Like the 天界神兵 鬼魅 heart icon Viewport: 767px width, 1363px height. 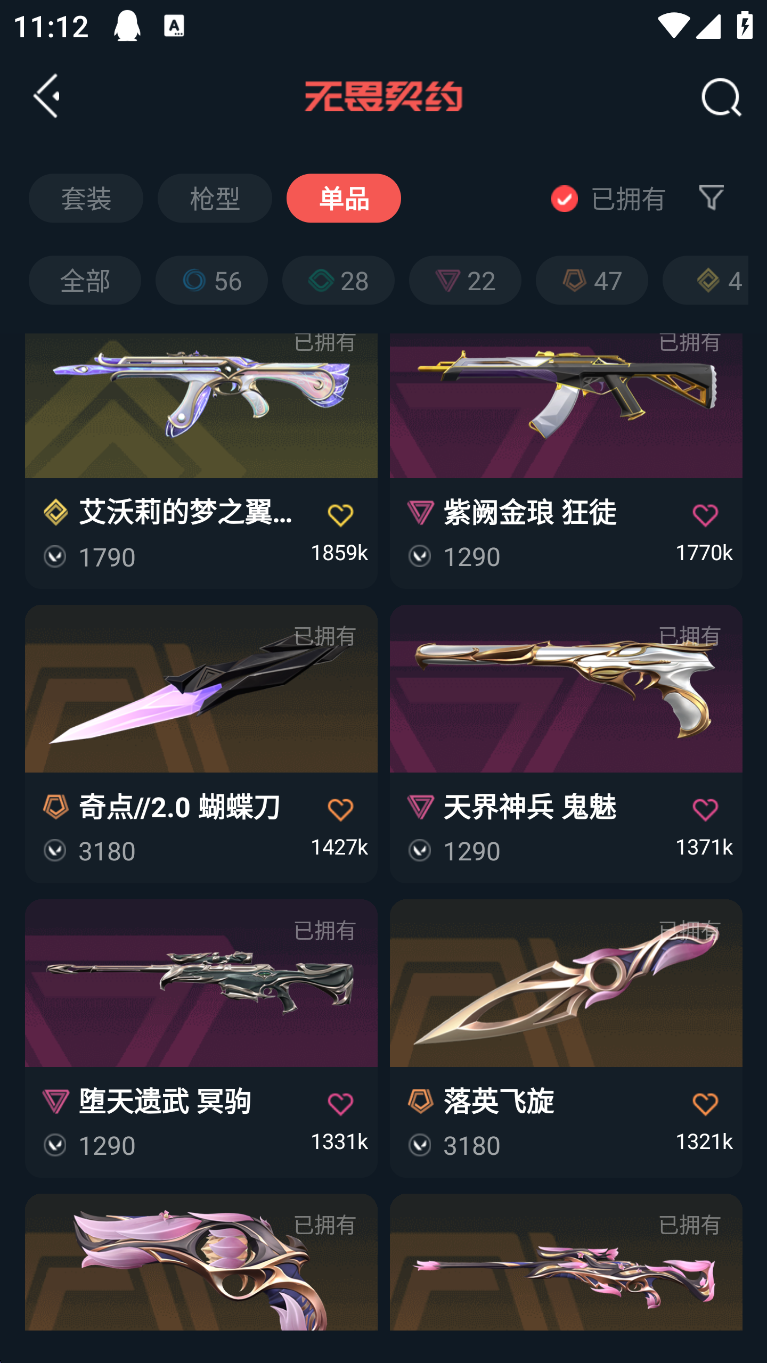coord(705,809)
